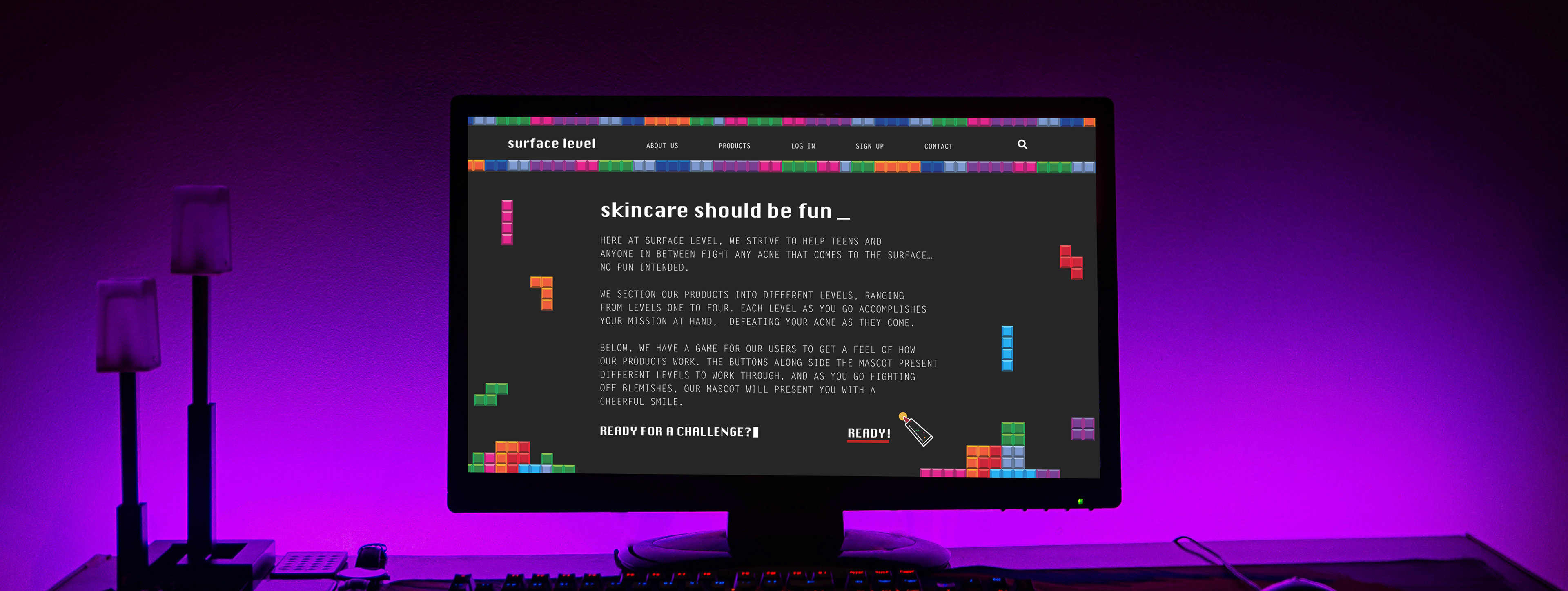
Task: Click the green S-shaped Tetris piece
Action: [491, 394]
